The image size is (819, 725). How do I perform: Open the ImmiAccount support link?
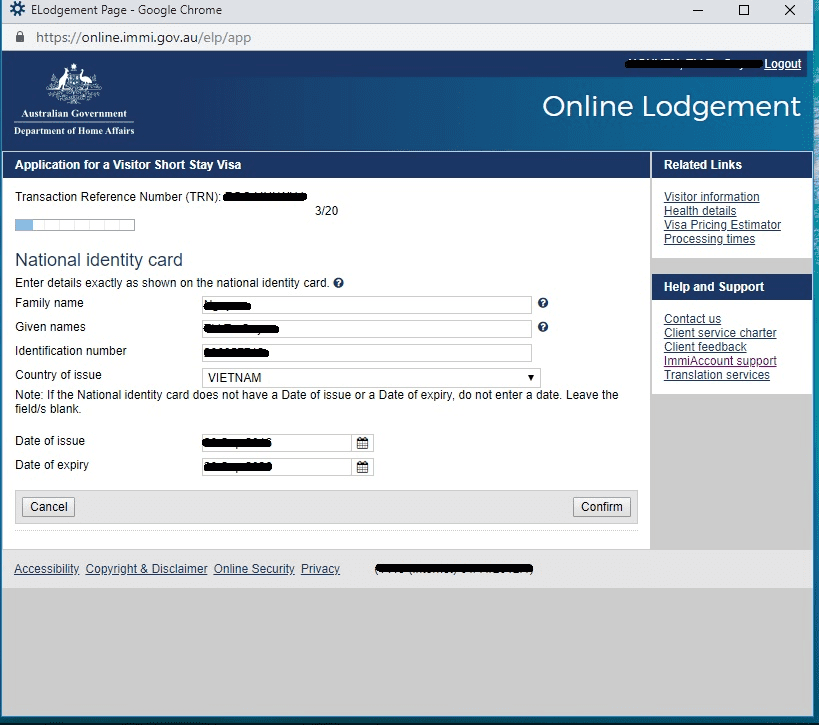pos(720,361)
